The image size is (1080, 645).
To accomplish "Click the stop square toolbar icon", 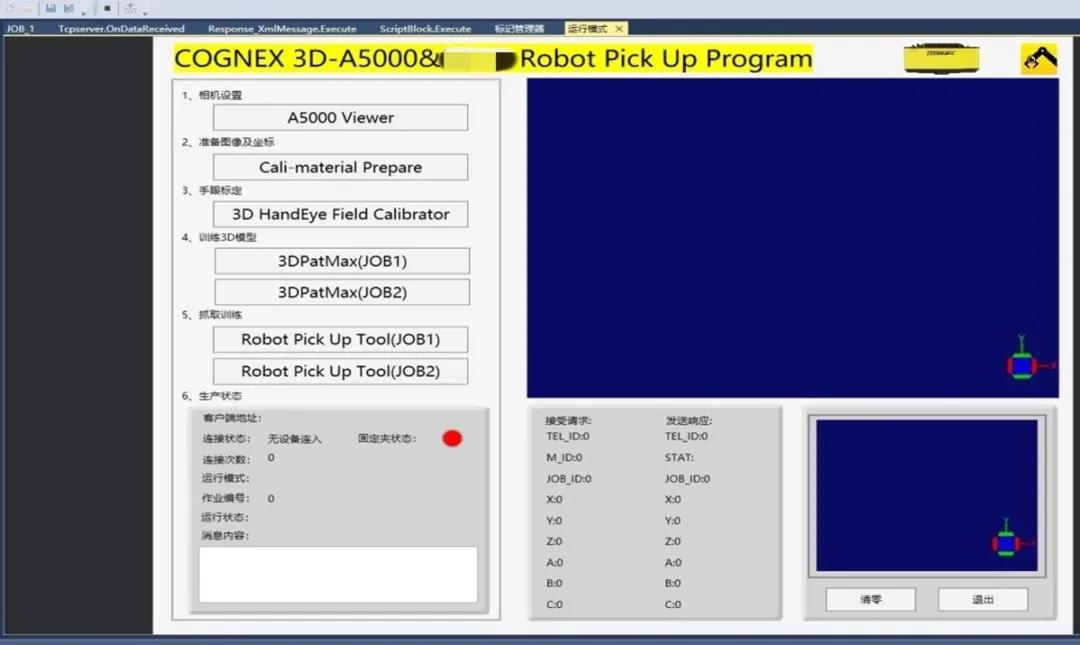I will [107, 8].
